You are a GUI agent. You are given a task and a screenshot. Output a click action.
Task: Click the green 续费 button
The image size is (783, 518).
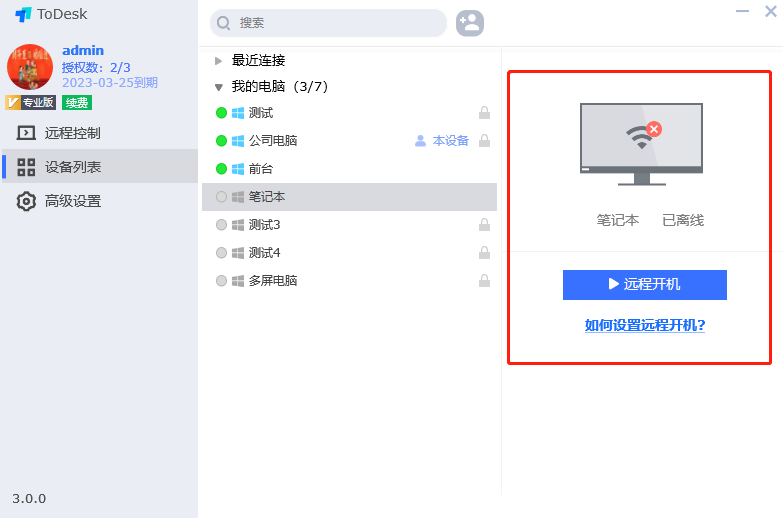pos(77,103)
